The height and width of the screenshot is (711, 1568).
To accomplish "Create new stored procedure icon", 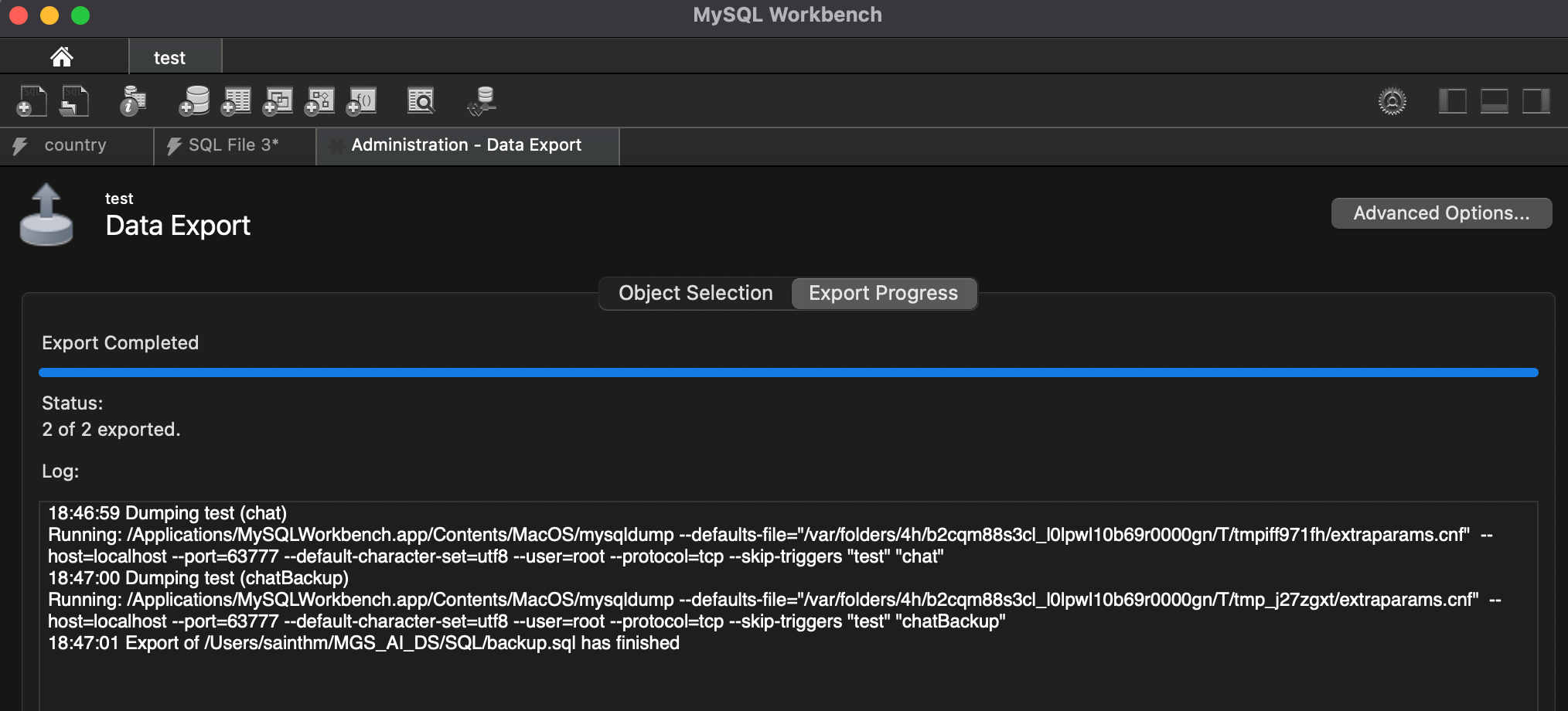I will pyautogui.click(x=319, y=101).
